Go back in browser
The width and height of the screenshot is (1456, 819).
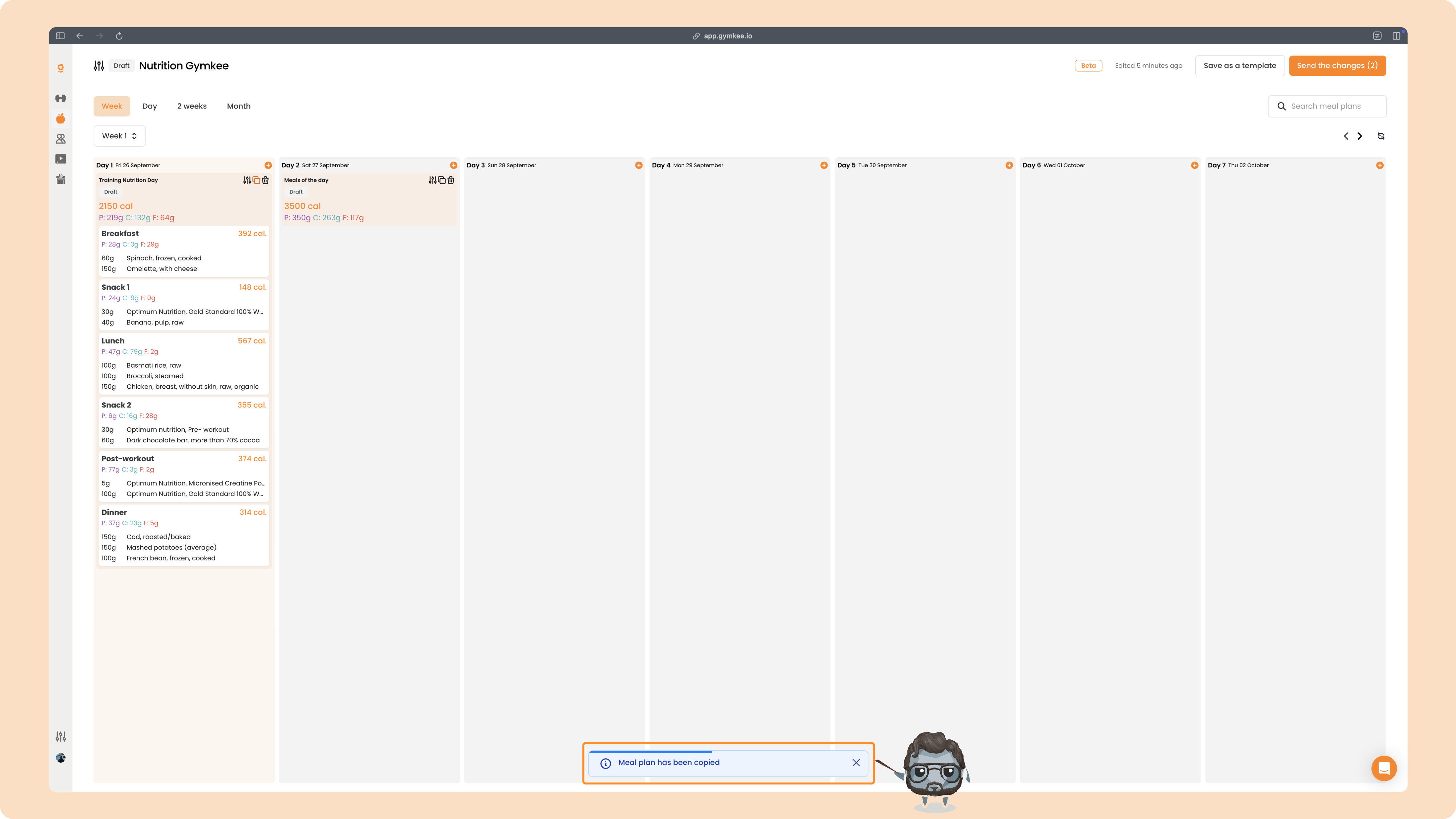[80, 36]
